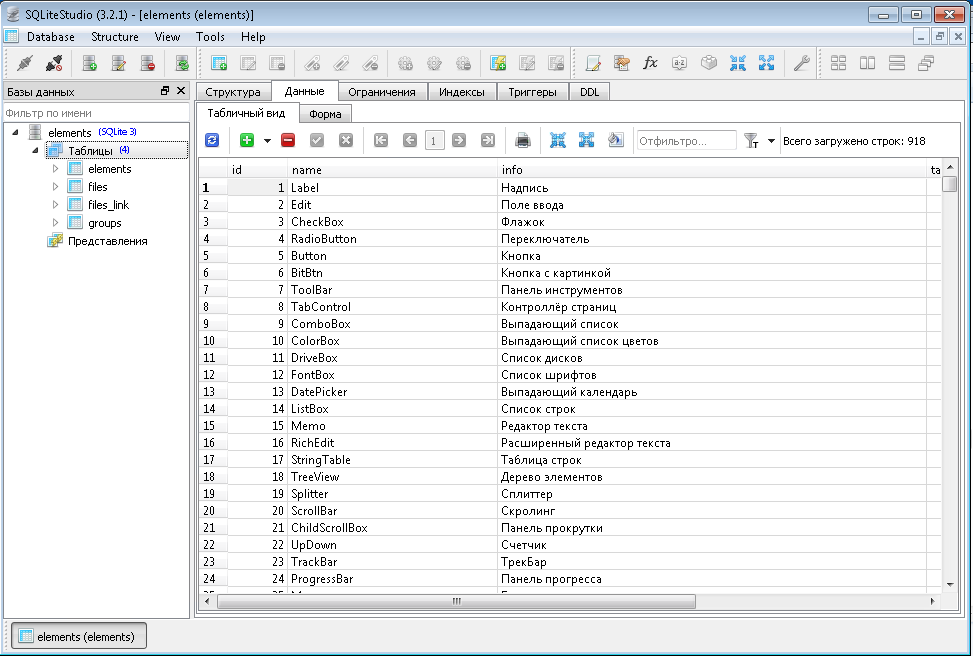Image resolution: width=973 pixels, height=656 pixels.
Task: Open the filter mode dropdown arrow
Action: (x=771, y=141)
